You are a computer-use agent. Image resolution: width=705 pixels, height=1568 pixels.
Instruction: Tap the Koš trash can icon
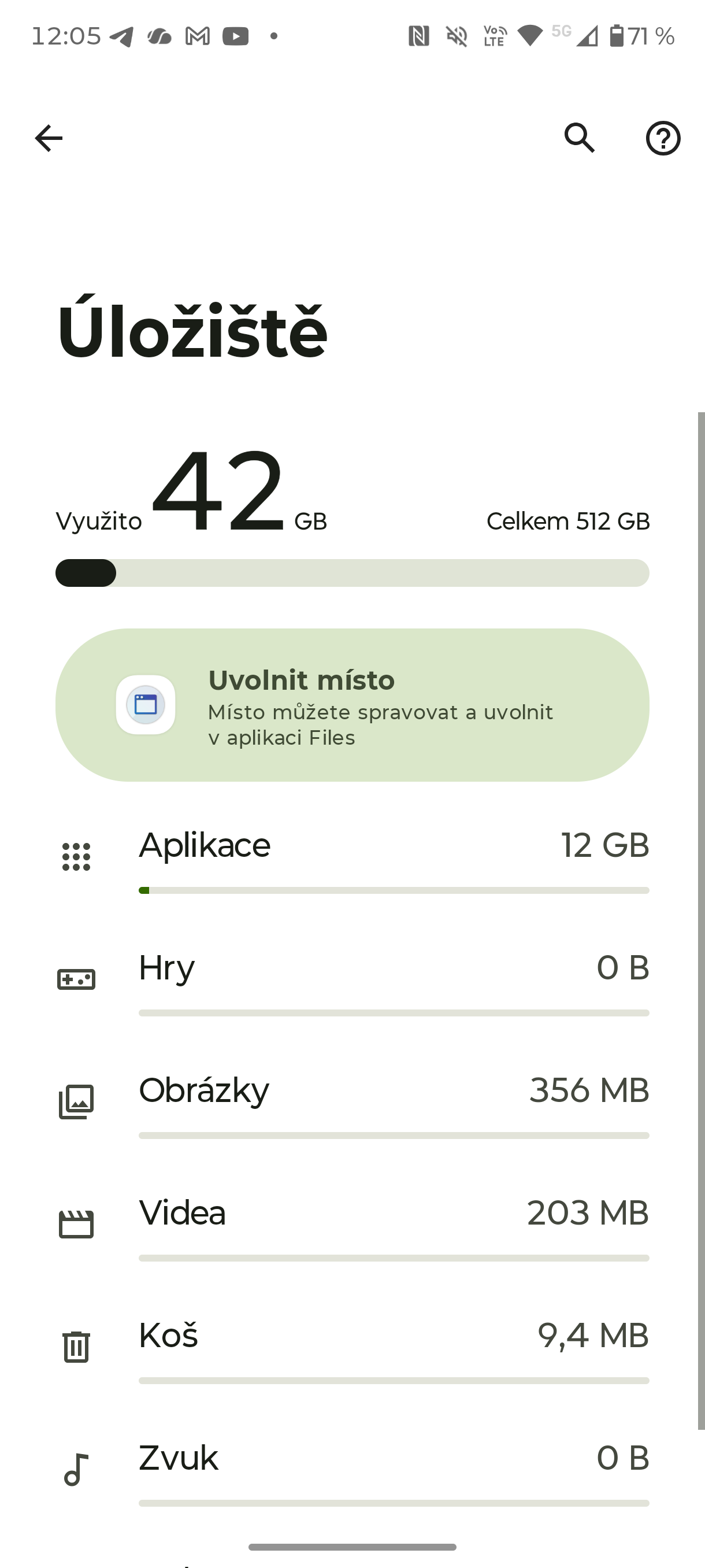click(76, 1347)
